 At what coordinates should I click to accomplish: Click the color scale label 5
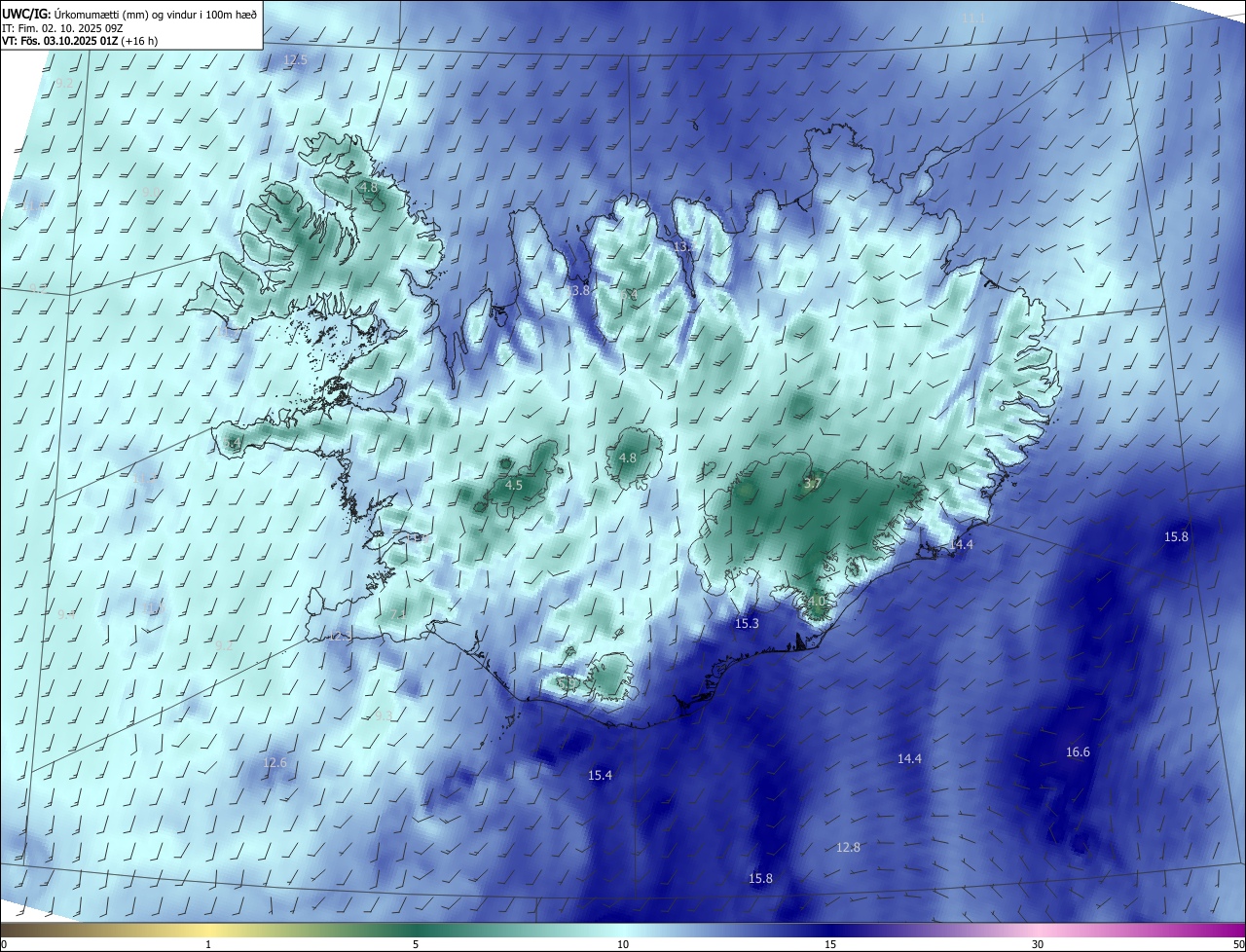pos(416,944)
